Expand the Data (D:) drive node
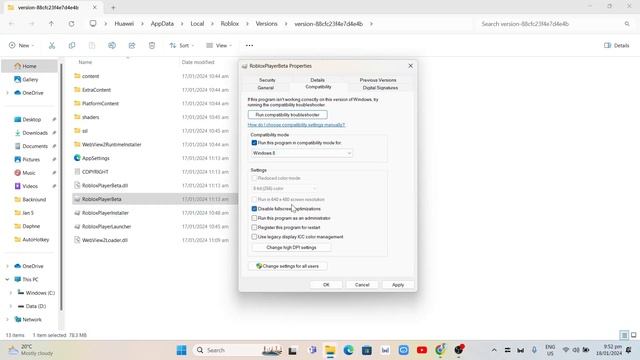Screen dimensions: 640x360 click(x=11, y=306)
